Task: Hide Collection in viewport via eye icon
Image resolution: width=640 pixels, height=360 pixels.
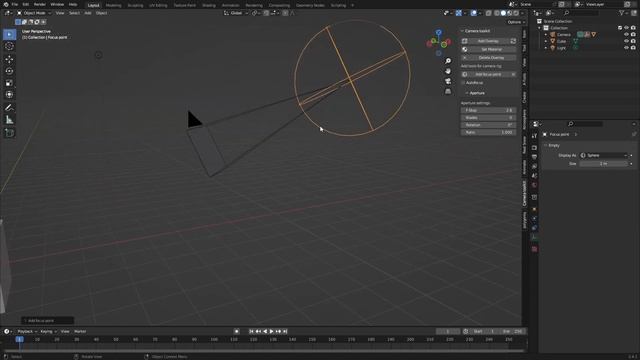Action: click(x=626, y=28)
